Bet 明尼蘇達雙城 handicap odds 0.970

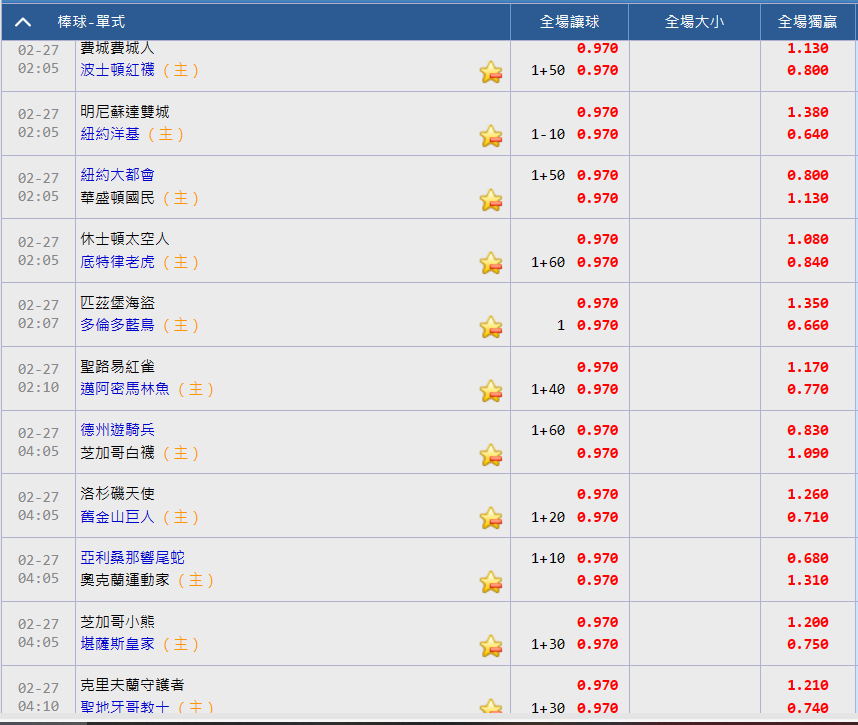pos(598,112)
